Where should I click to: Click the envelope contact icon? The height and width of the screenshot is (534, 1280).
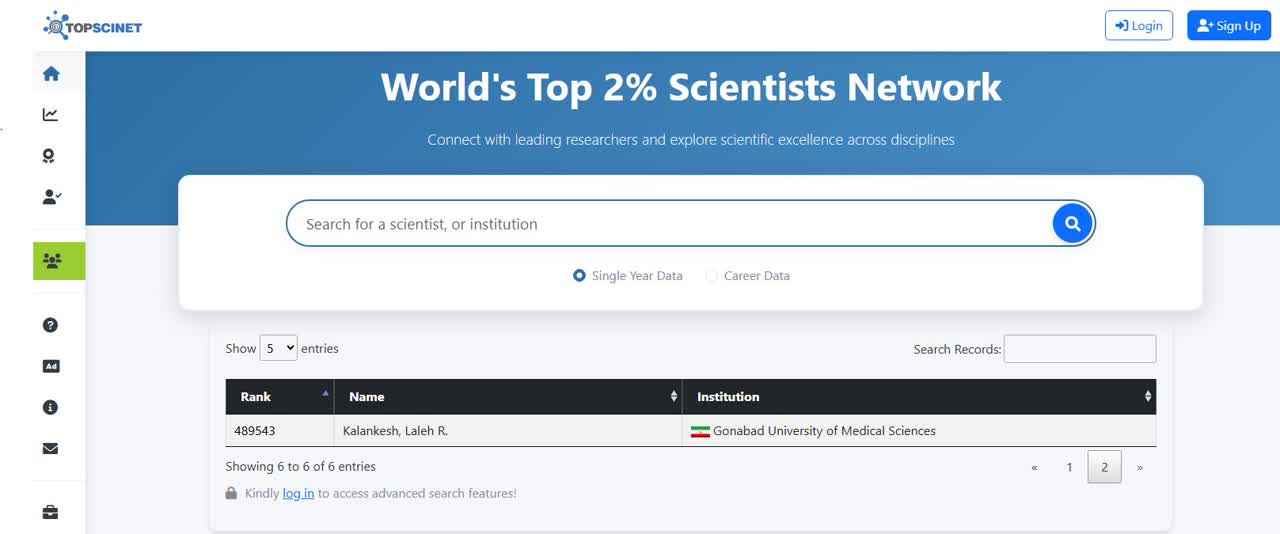51,449
